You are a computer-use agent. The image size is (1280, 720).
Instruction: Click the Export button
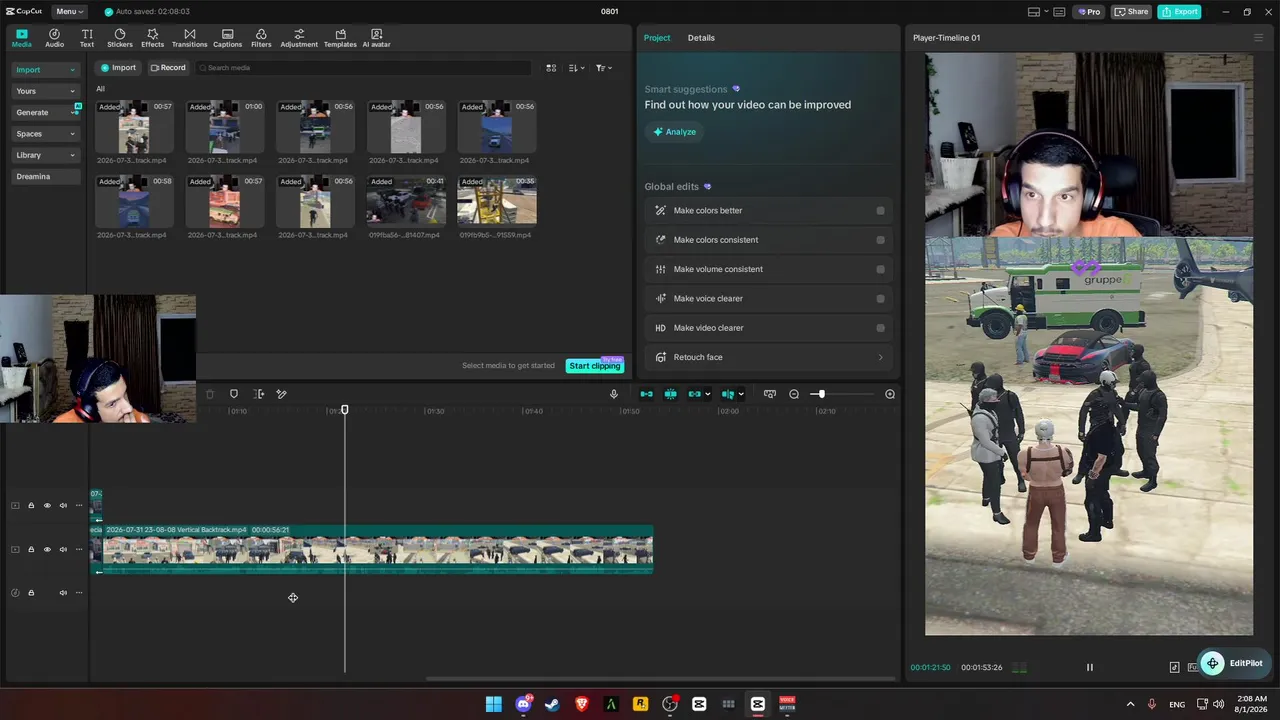1179,12
